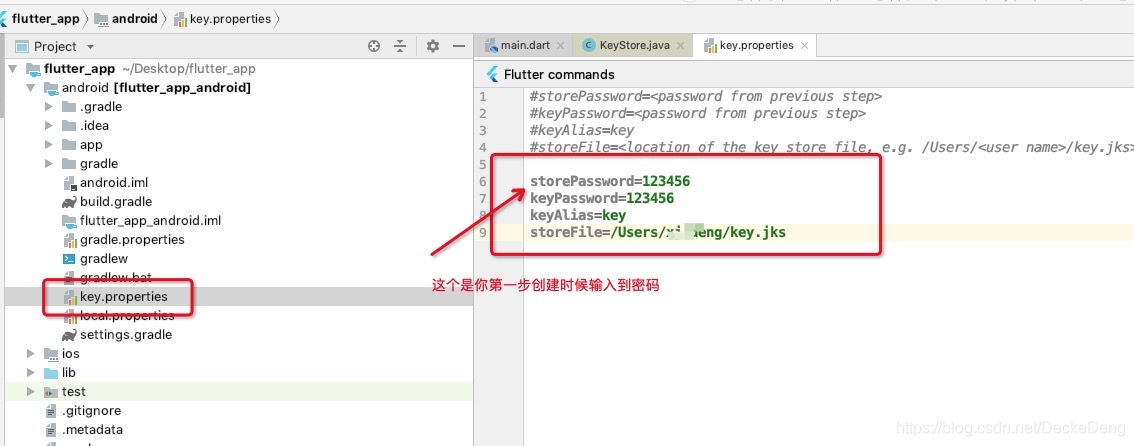
Task: Click the commented #storePassword line
Action: point(706,96)
